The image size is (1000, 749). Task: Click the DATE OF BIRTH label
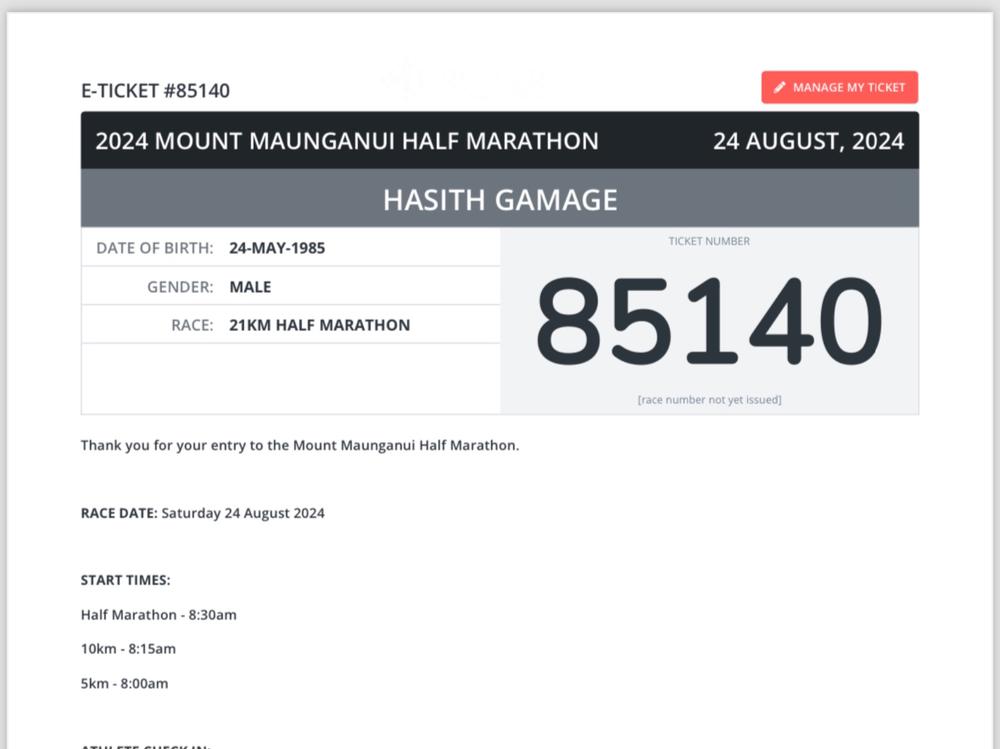click(x=154, y=248)
